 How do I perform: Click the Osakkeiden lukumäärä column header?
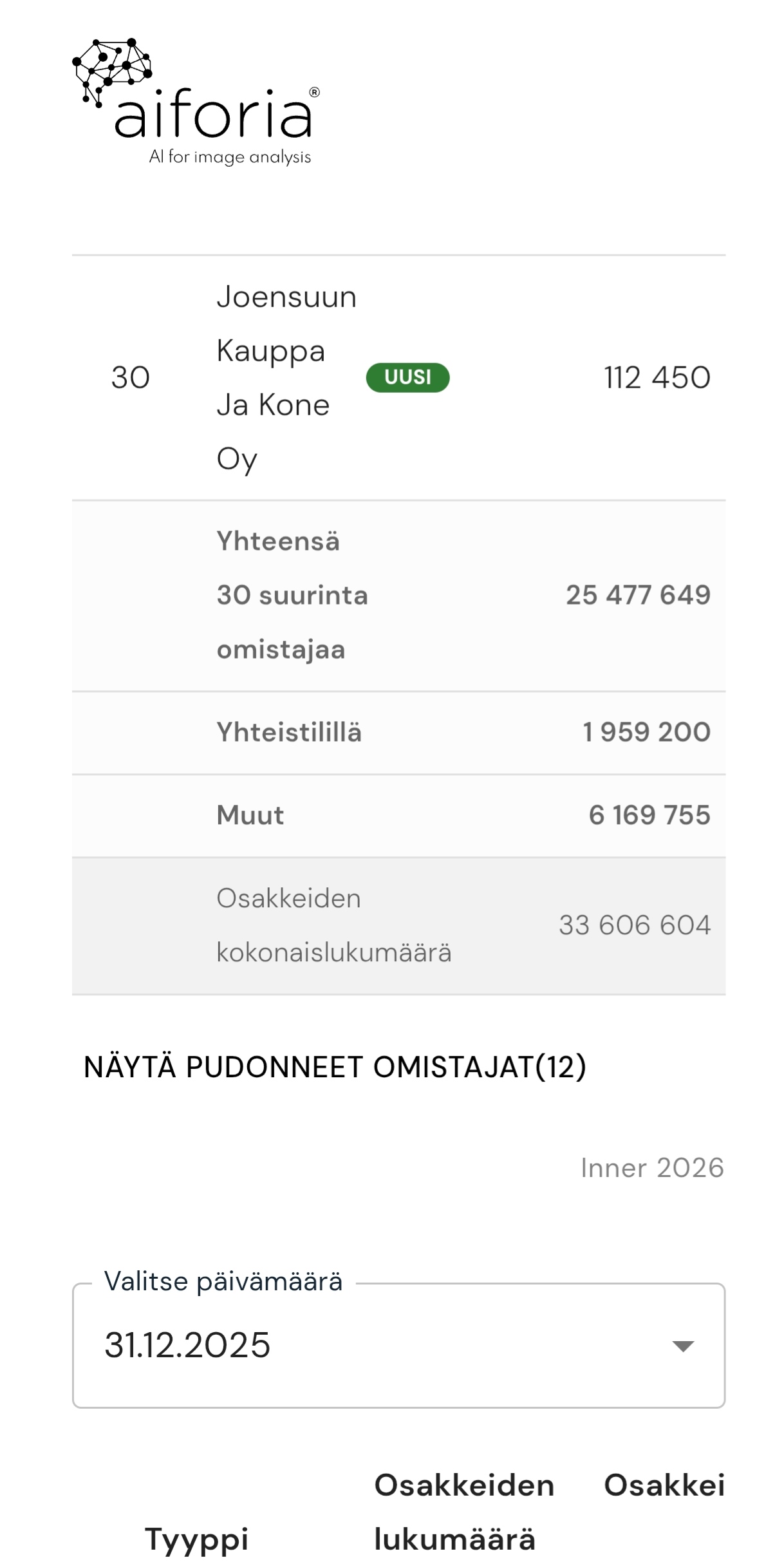[463, 1512]
